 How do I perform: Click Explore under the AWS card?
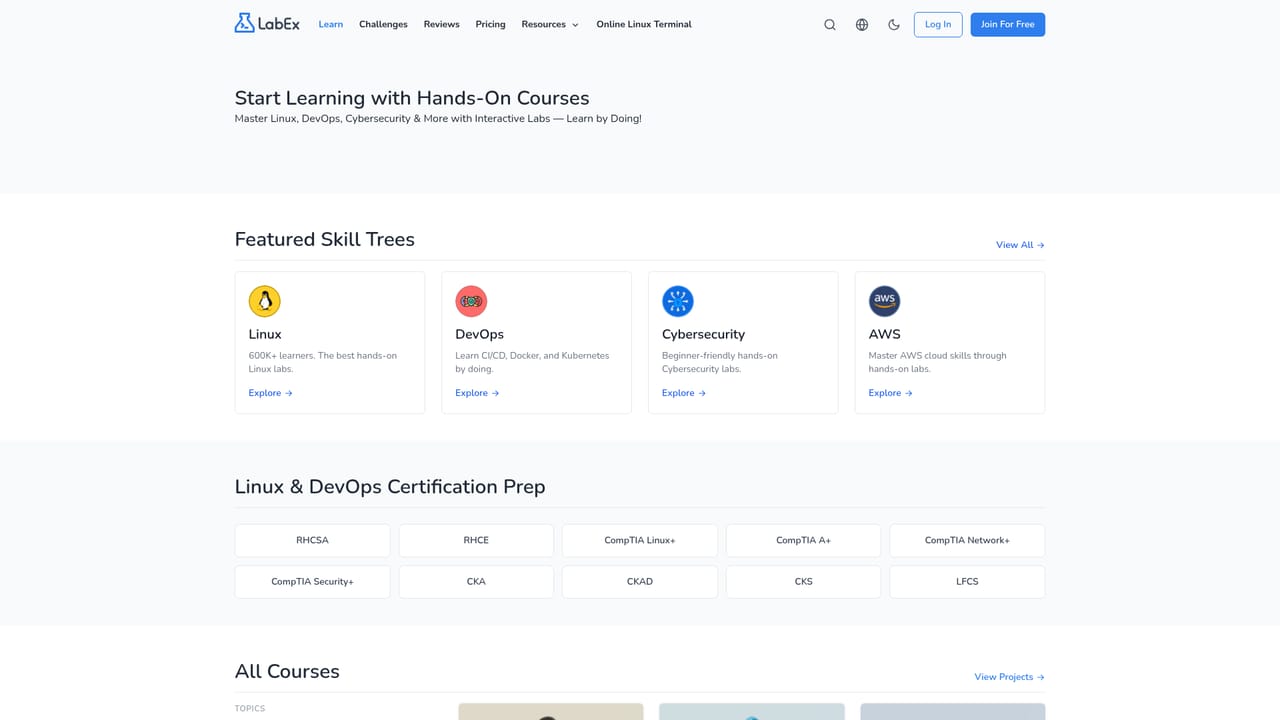click(x=891, y=393)
